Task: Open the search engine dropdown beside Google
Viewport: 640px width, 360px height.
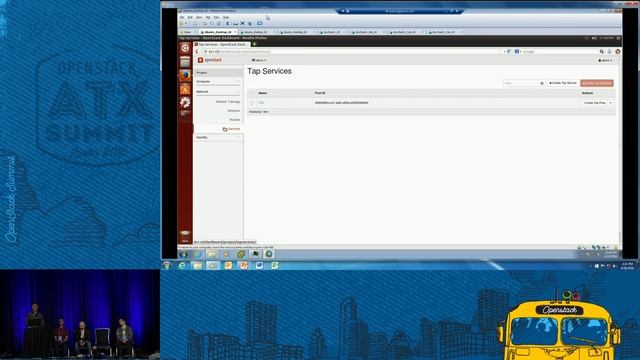Action: (x=518, y=52)
